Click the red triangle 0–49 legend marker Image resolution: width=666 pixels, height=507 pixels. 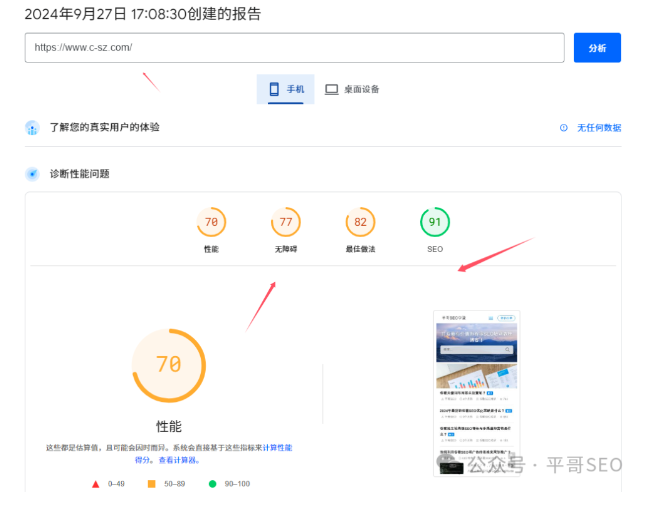pos(96,484)
